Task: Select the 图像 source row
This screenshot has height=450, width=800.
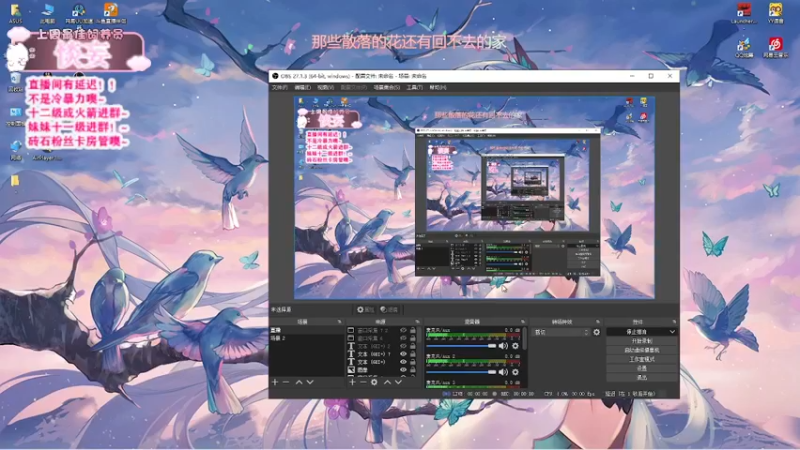Action: click(382, 370)
